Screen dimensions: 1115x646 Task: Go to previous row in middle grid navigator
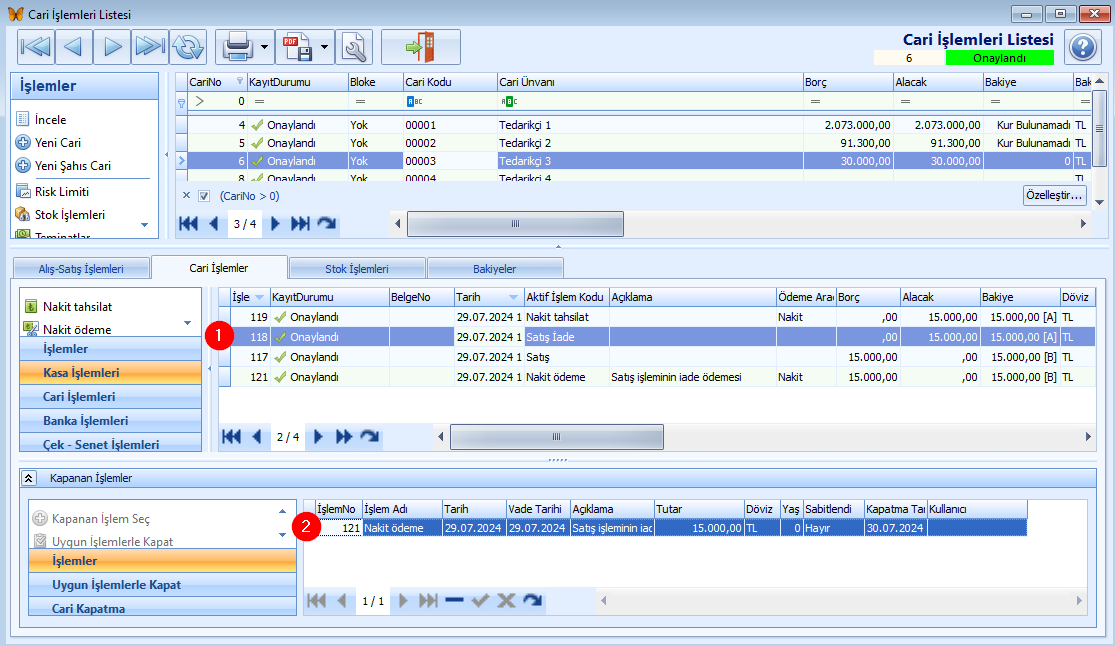(x=257, y=437)
